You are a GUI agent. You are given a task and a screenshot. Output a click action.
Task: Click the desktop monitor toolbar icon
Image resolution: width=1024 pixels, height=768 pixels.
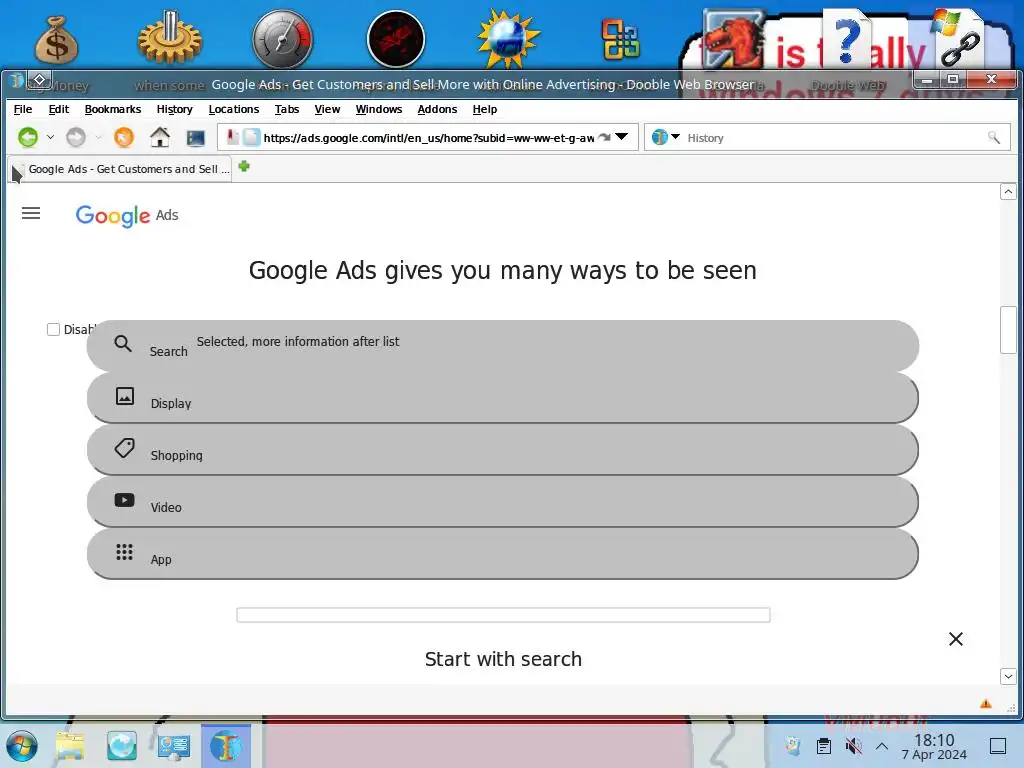pos(195,138)
